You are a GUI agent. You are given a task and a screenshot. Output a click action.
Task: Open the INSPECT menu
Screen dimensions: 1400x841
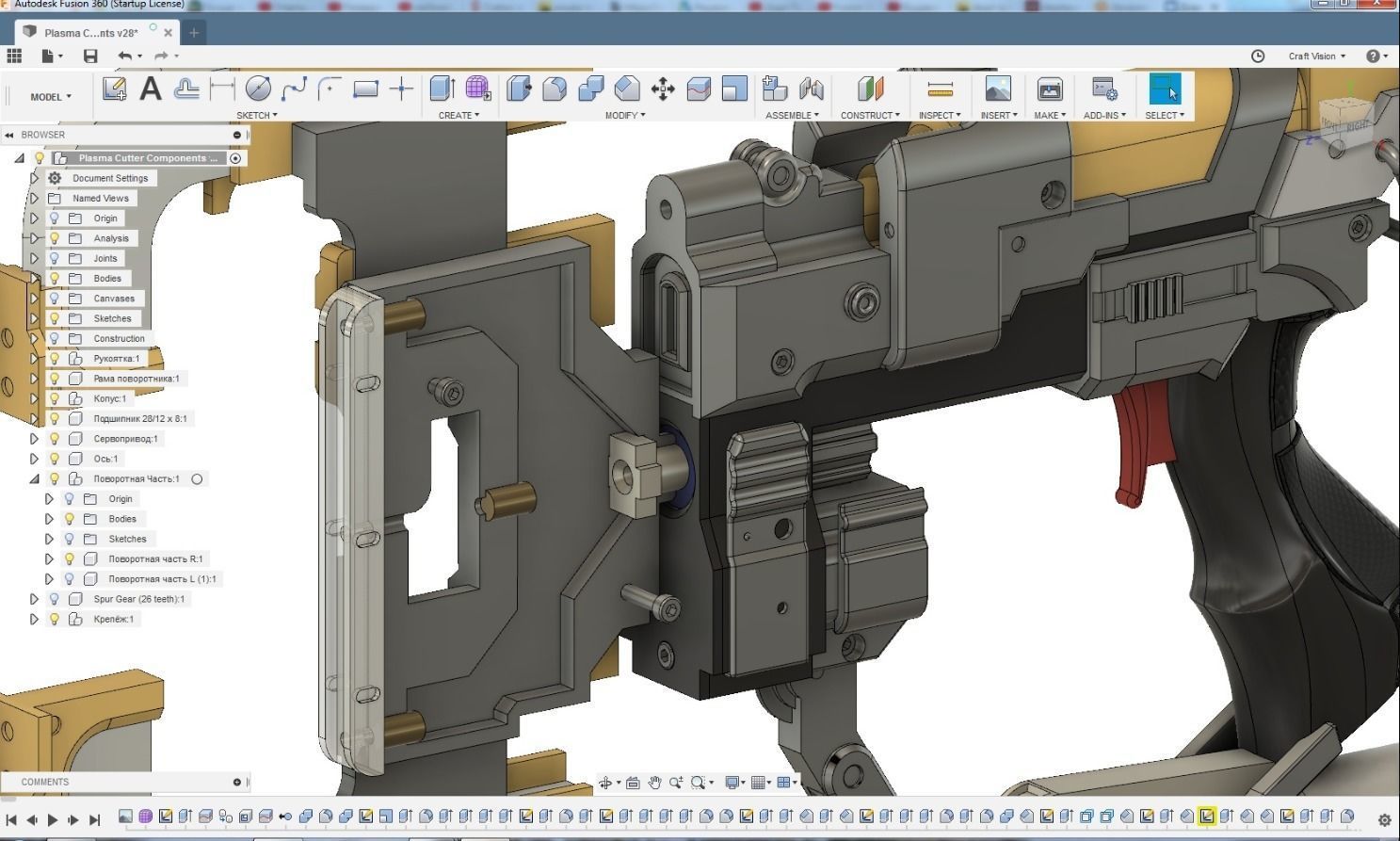(940, 116)
